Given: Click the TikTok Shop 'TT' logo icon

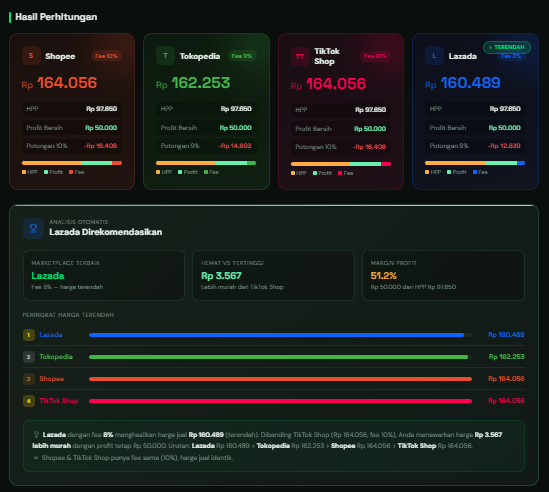Looking at the screenshot, I should pos(300,56).
